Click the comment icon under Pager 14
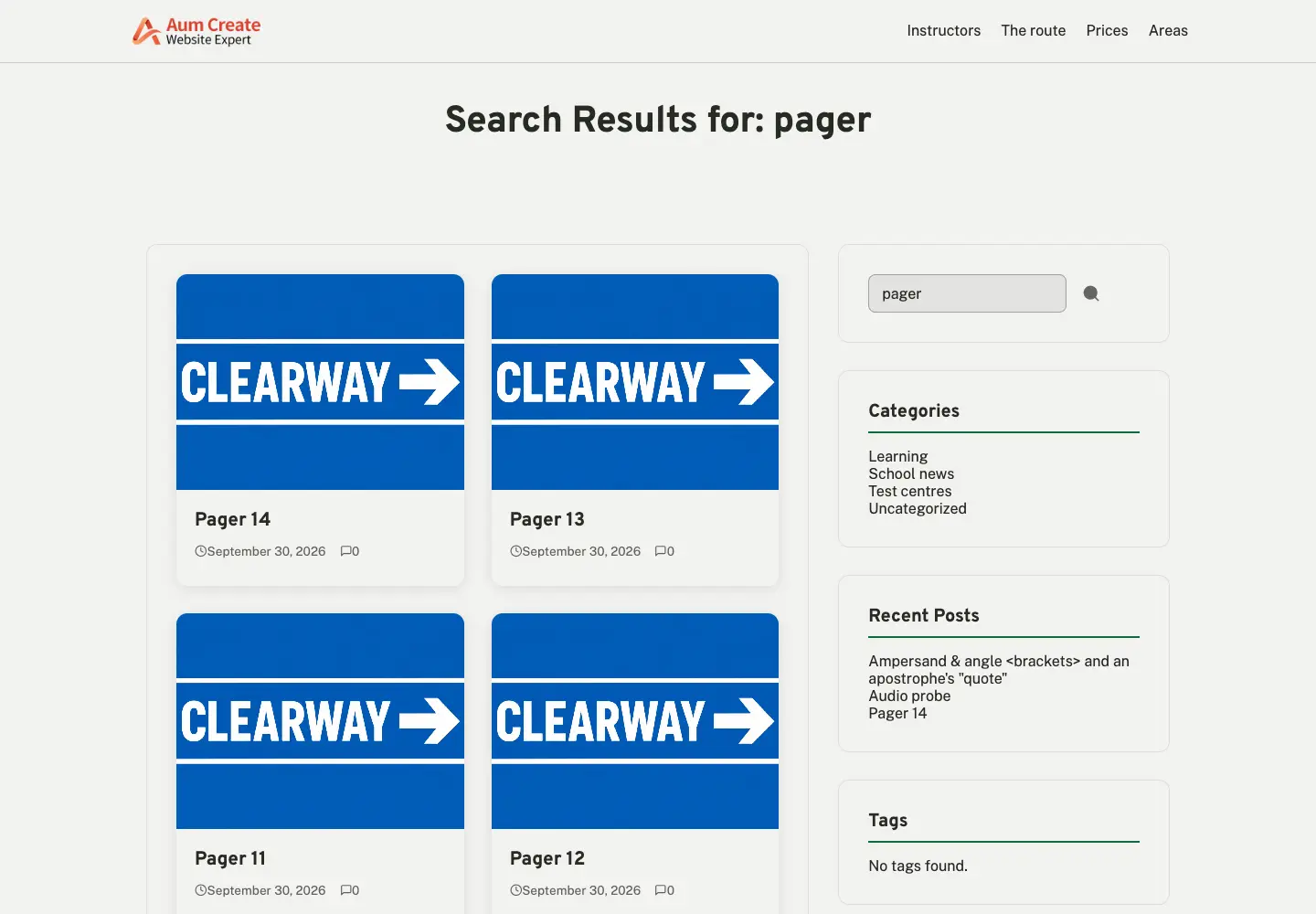The width and height of the screenshot is (1316, 914). coord(346,551)
